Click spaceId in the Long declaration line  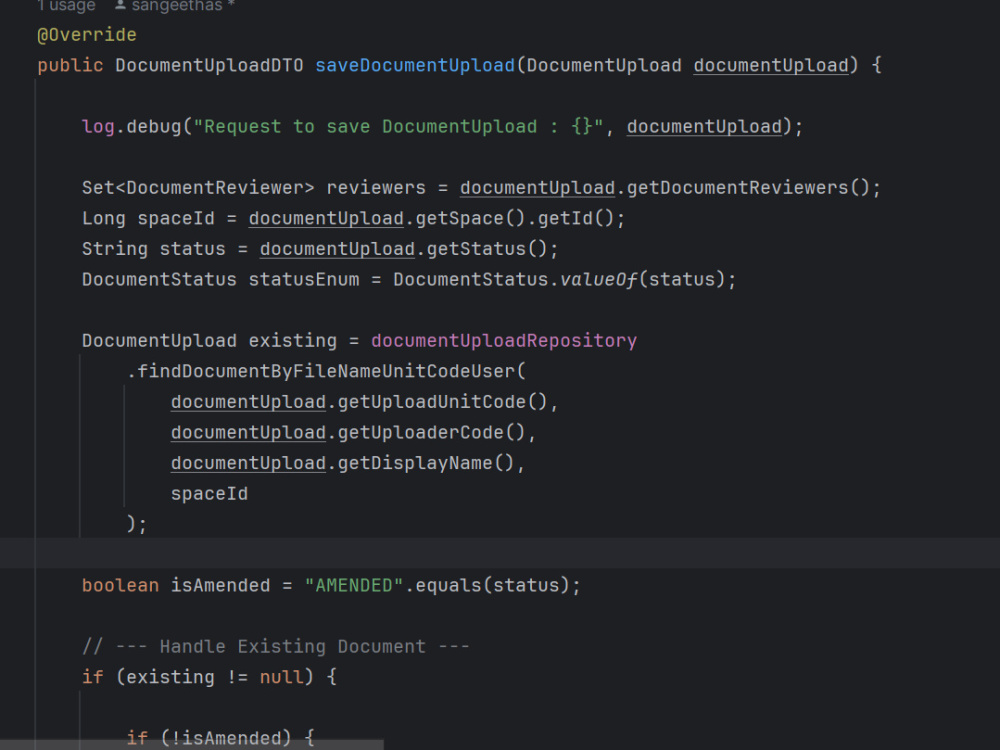176,218
